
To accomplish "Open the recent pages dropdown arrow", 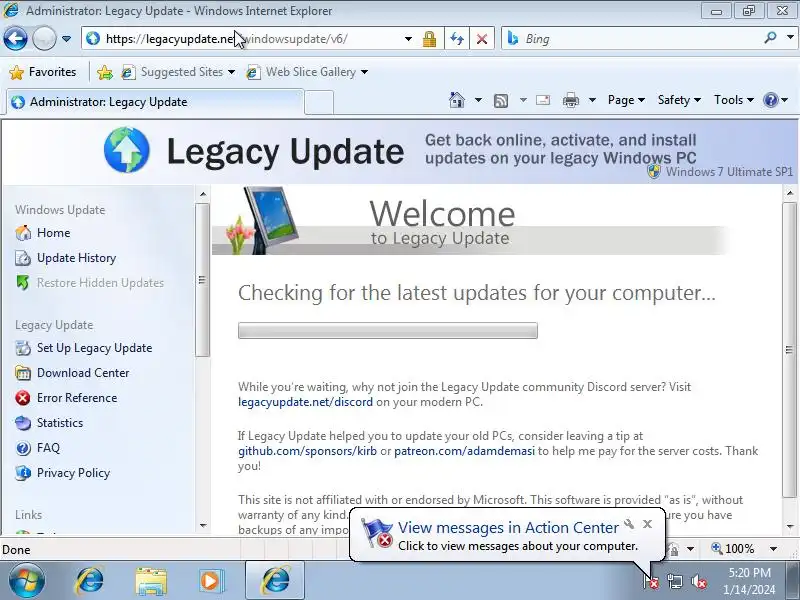I will click(66, 39).
